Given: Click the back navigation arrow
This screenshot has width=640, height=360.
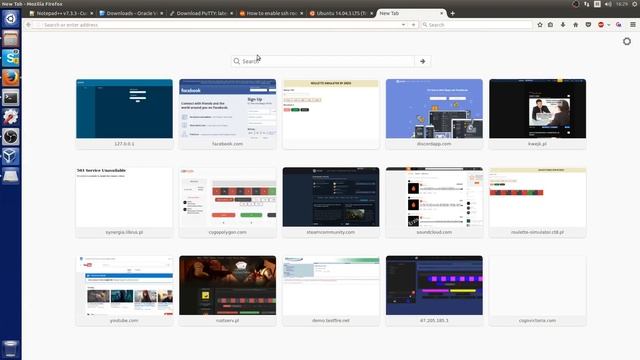Looking at the screenshot, I should [28, 25].
